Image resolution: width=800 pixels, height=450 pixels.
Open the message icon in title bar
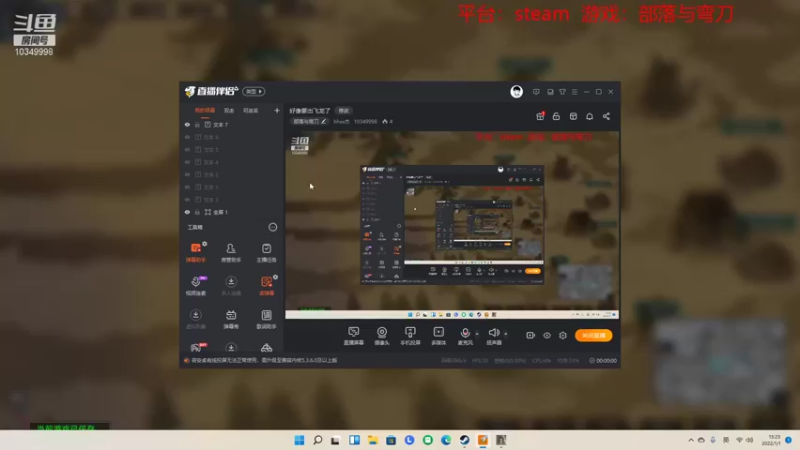(536, 92)
